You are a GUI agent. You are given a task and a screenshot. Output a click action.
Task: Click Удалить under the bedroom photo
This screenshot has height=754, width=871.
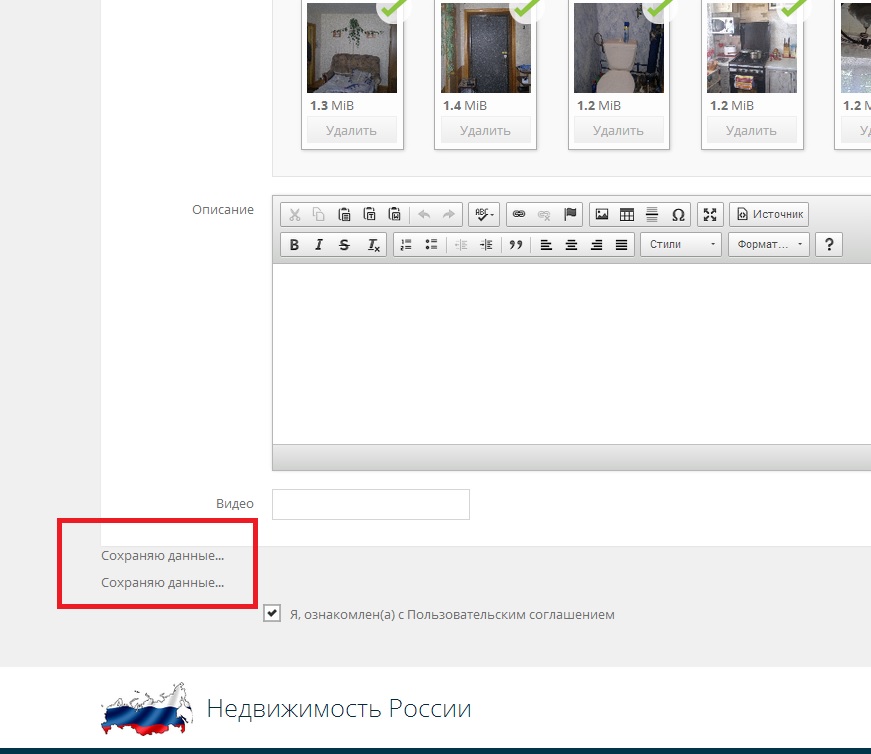351,130
